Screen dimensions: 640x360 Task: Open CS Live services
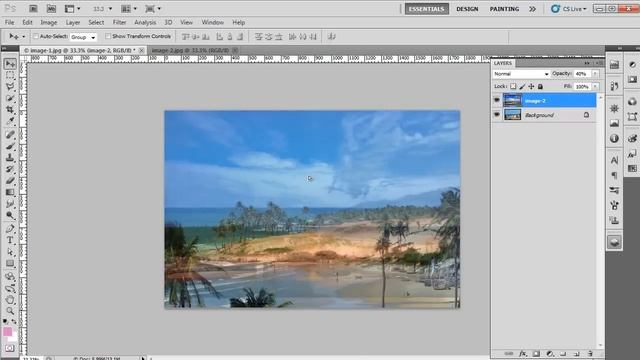(569, 9)
